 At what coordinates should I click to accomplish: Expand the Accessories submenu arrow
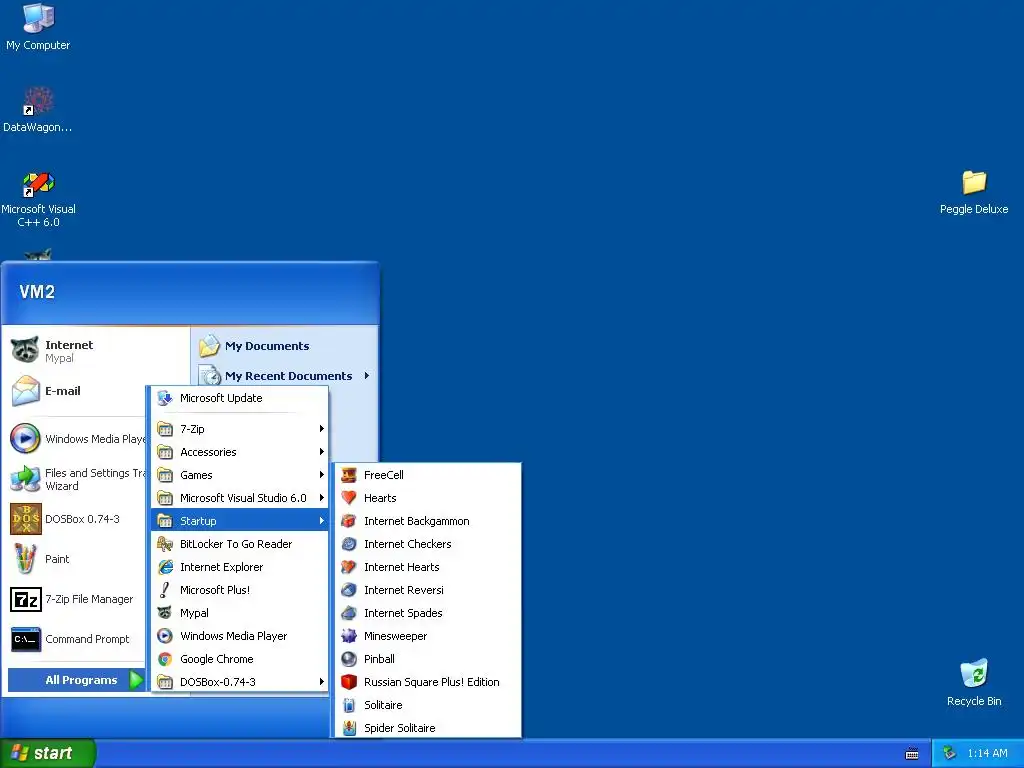click(x=321, y=451)
